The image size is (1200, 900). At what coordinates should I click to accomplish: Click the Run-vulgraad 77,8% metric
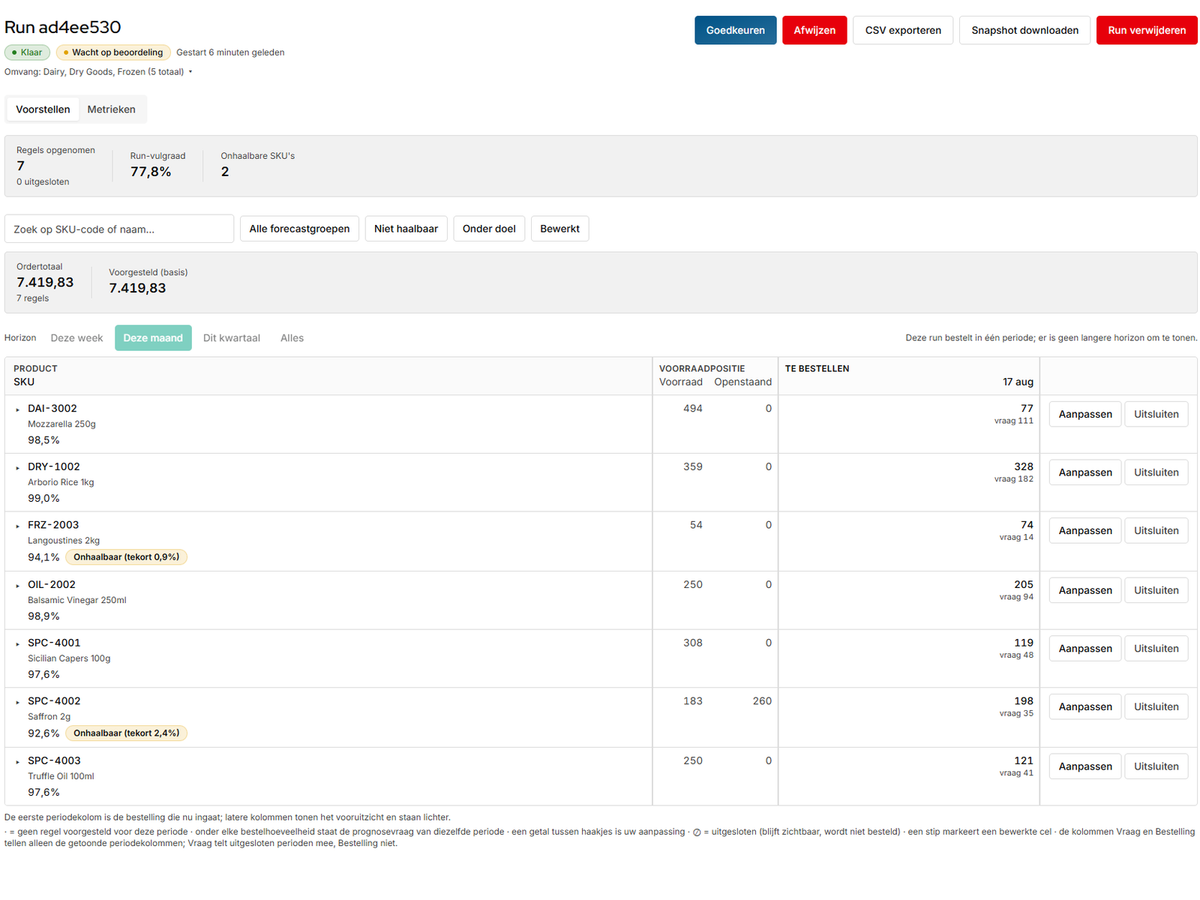tap(158, 165)
